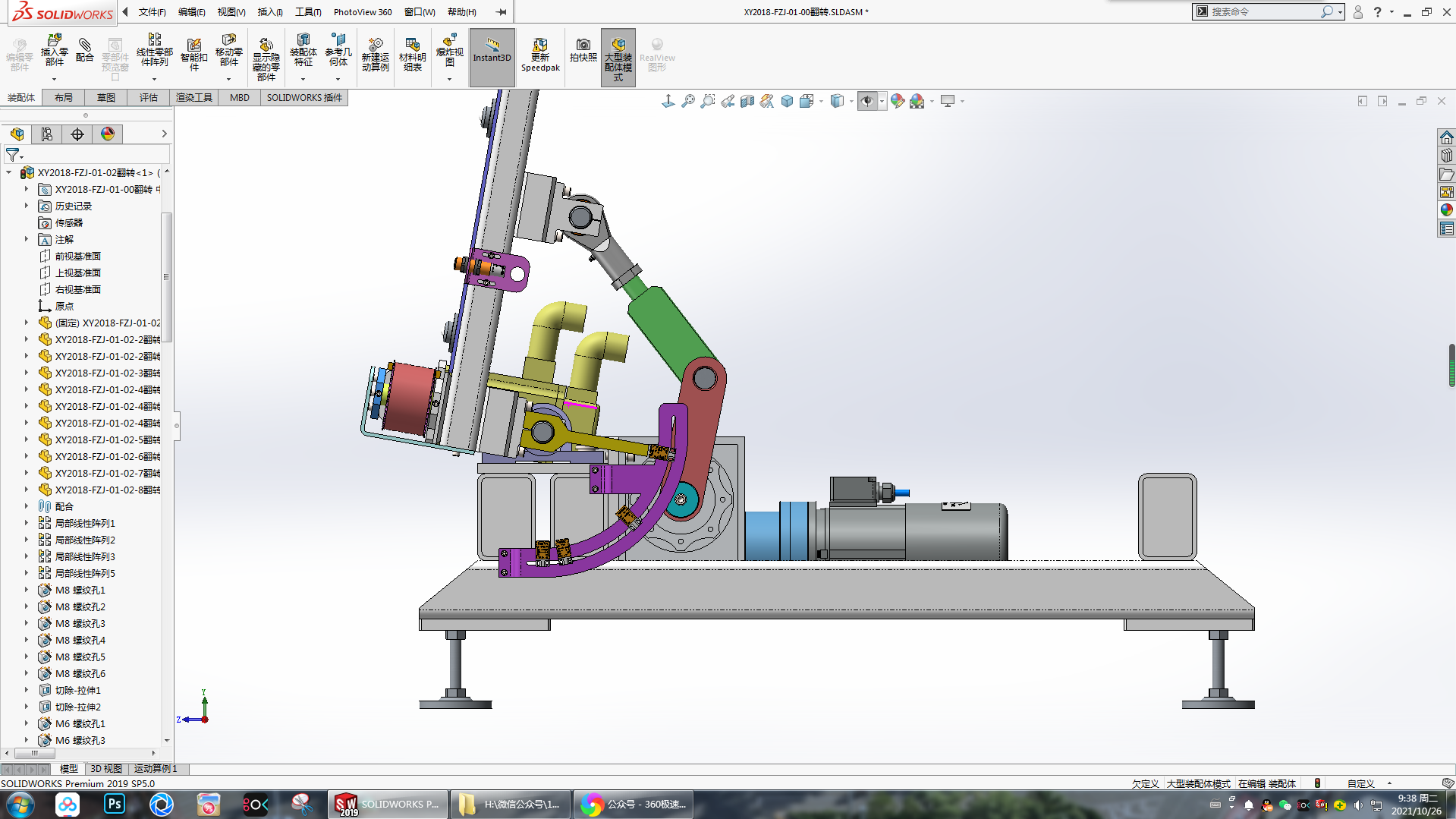Image resolution: width=1456 pixels, height=819 pixels.
Task: Select 前视基准面 plane in tree
Action: (x=78, y=256)
